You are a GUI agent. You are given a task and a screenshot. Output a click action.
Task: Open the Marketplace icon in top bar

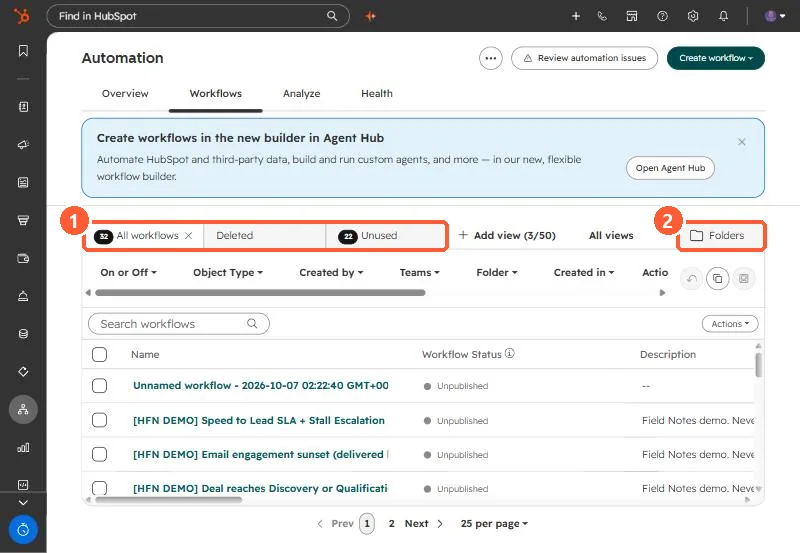coord(632,16)
